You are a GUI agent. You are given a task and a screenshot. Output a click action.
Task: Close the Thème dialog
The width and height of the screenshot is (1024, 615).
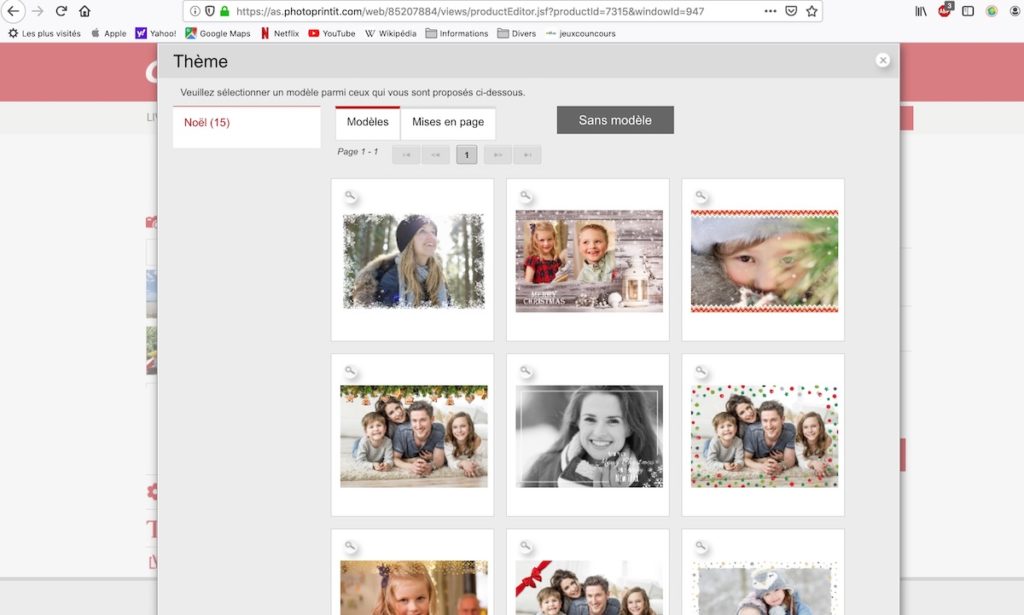point(883,60)
